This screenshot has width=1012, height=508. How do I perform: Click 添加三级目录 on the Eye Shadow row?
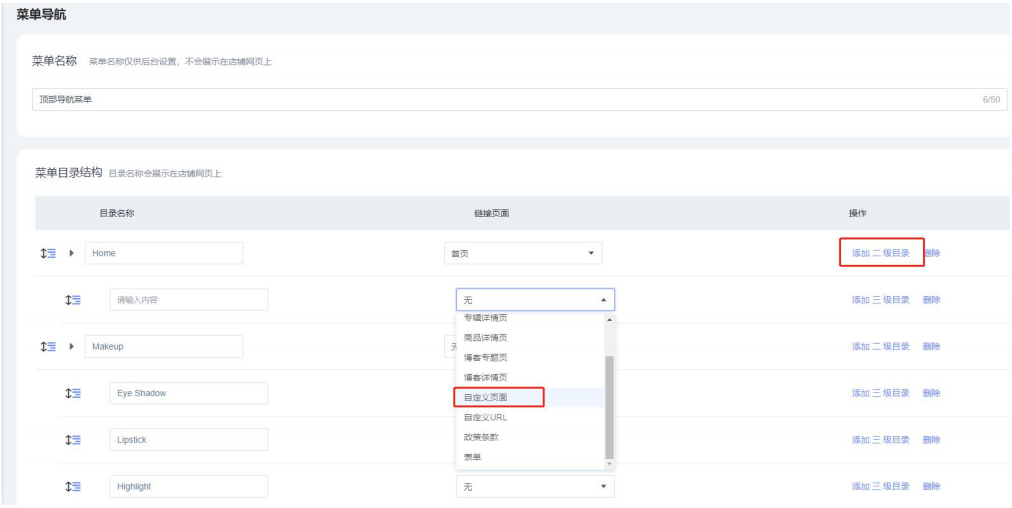click(880, 393)
